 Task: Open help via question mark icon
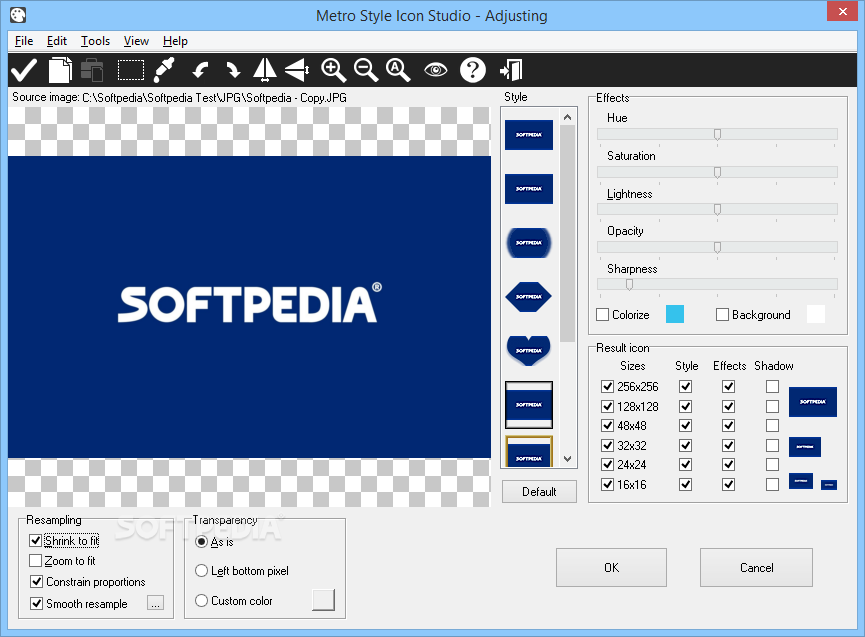473,70
